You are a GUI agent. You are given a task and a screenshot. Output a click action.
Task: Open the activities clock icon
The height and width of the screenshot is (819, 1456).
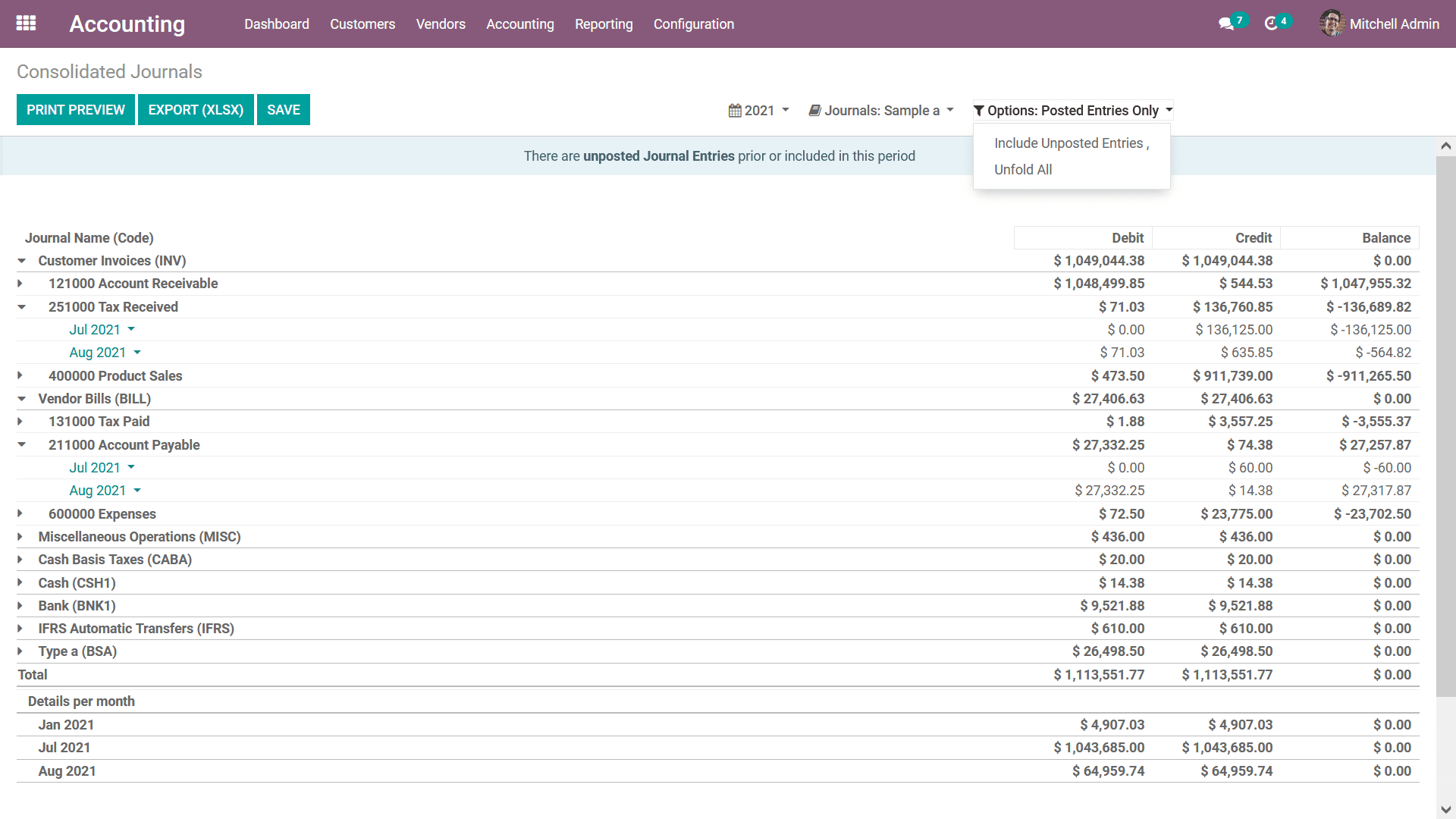coord(1271,24)
